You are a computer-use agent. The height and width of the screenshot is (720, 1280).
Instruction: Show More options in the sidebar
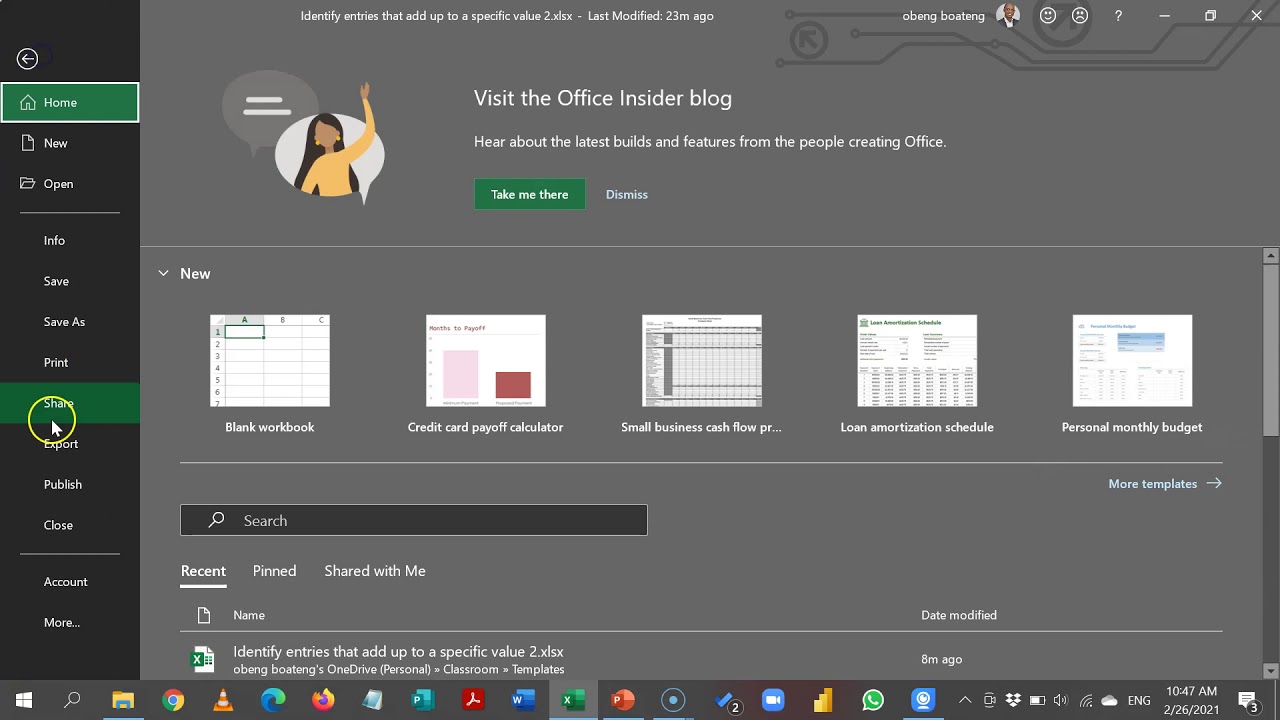point(70,622)
